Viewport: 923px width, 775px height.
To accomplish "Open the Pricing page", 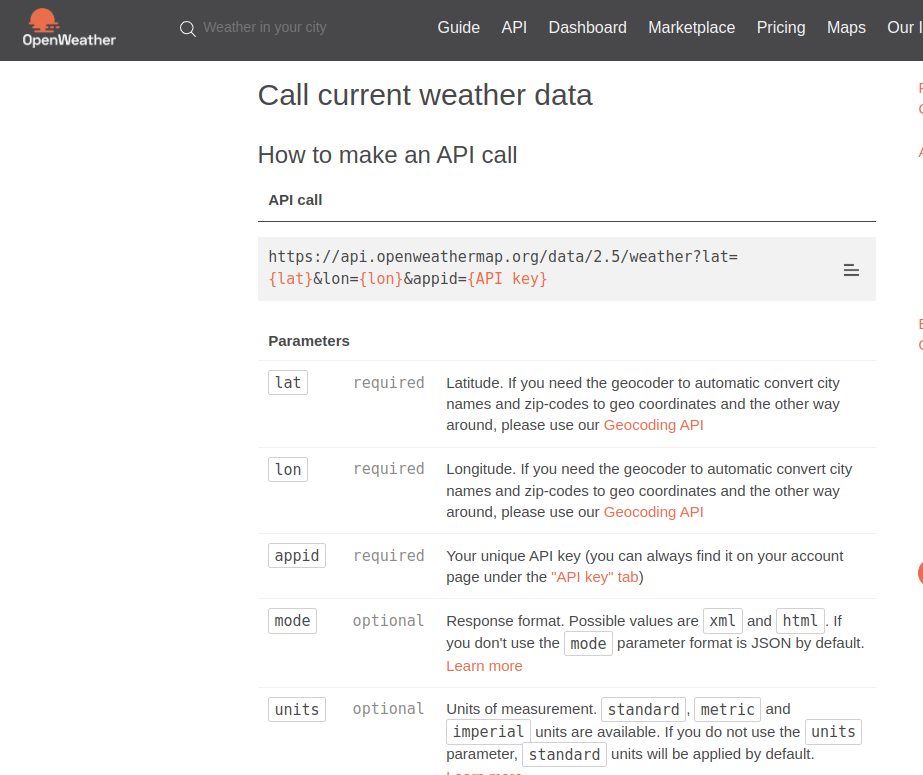I will (x=781, y=28).
